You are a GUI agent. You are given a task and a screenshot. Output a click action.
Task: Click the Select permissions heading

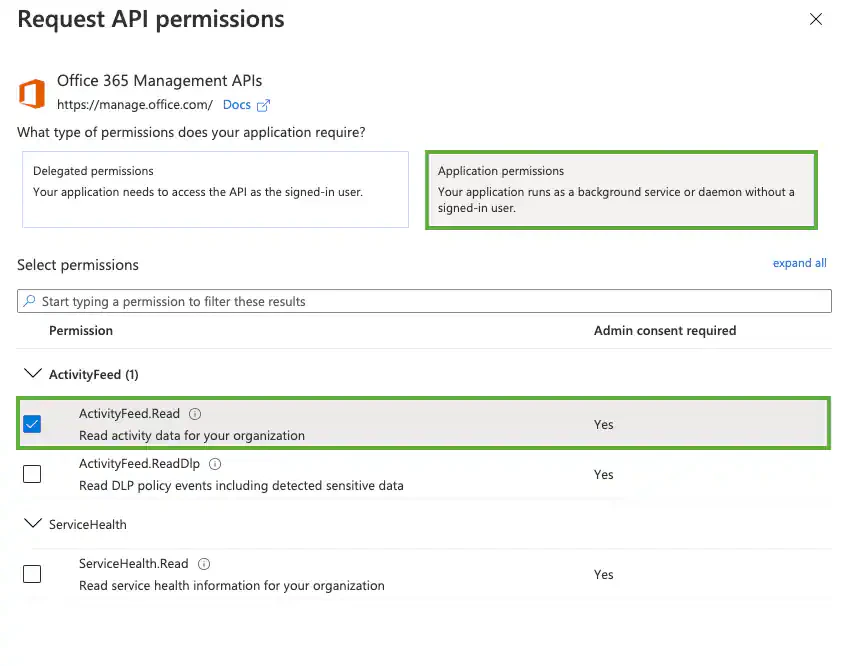78,265
